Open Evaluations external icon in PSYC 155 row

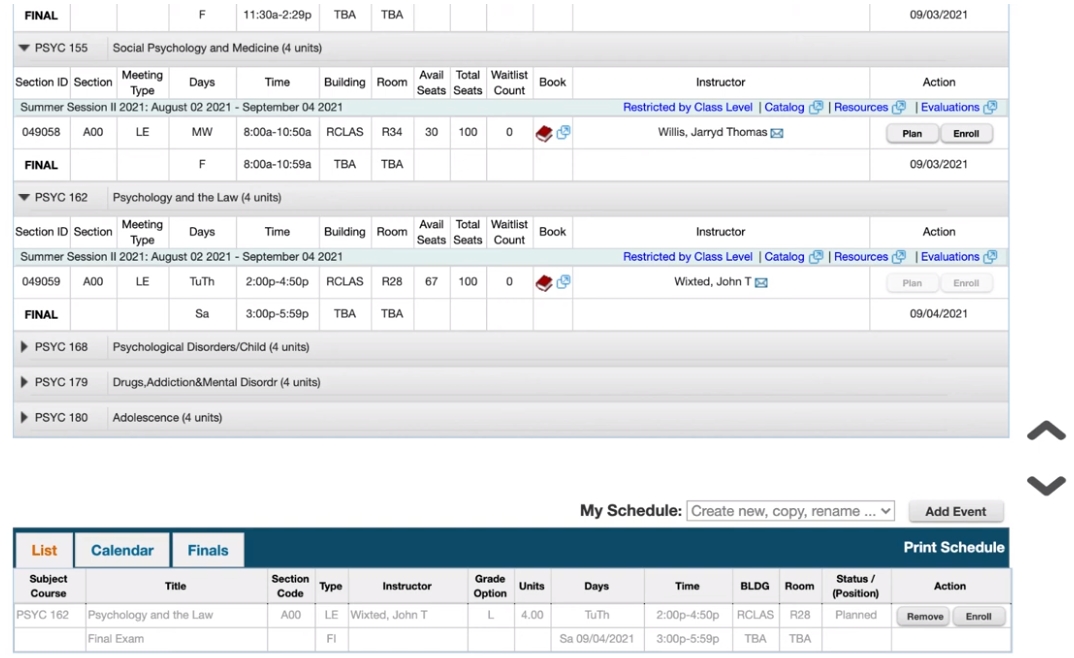990,107
